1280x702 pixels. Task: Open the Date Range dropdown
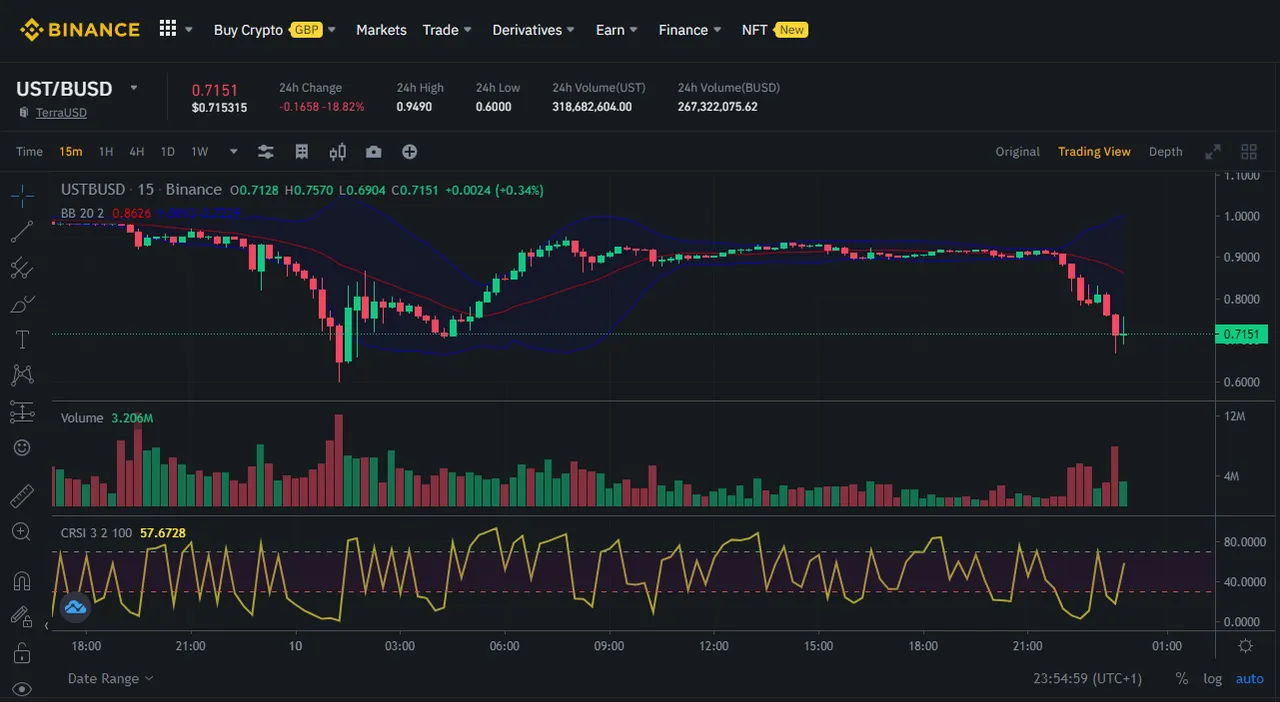coord(111,678)
